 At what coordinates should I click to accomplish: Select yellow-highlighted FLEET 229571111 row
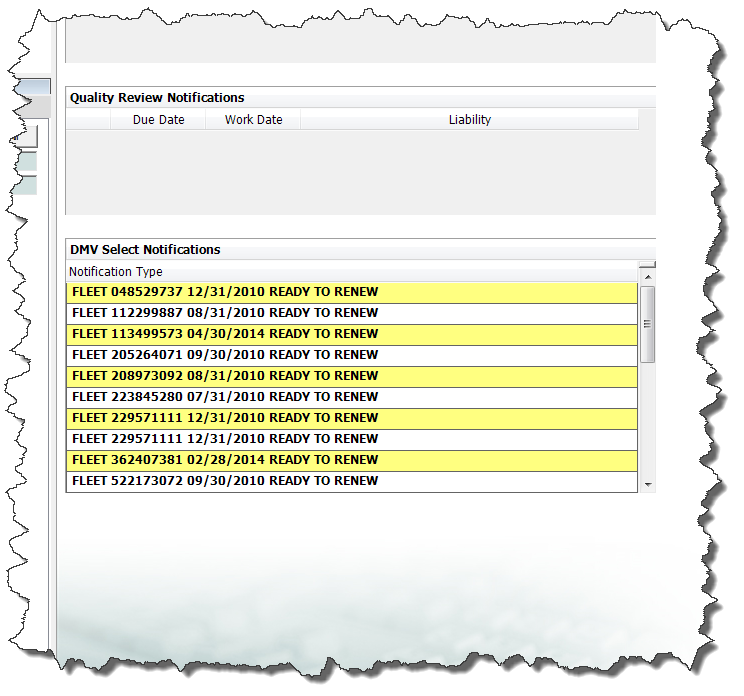click(x=225, y=418)
